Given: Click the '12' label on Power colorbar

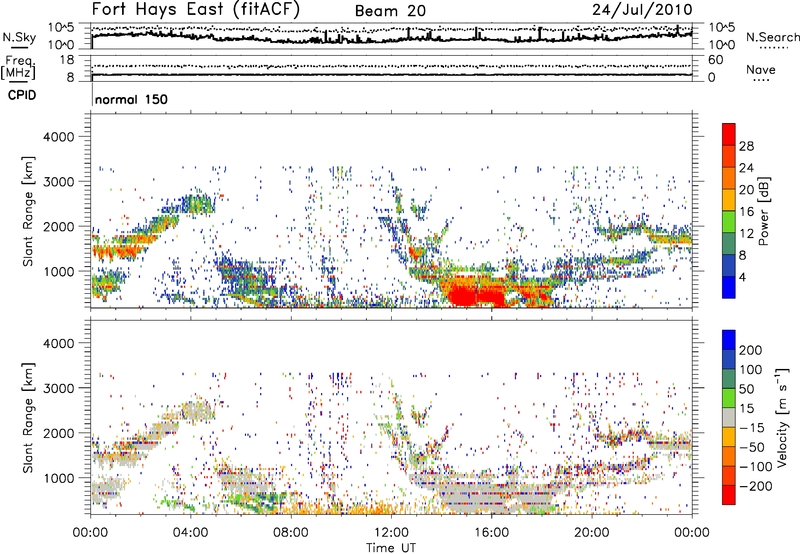Looking at the screenshot, I should tap(746, 234).
